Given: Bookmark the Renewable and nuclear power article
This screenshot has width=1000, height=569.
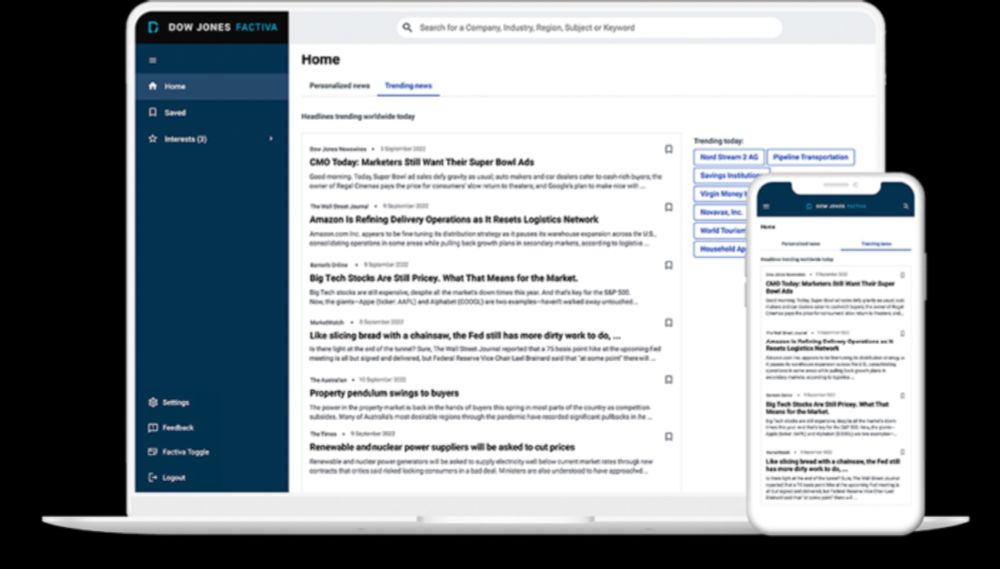Looking at the screenshot, I should point(668,437).
